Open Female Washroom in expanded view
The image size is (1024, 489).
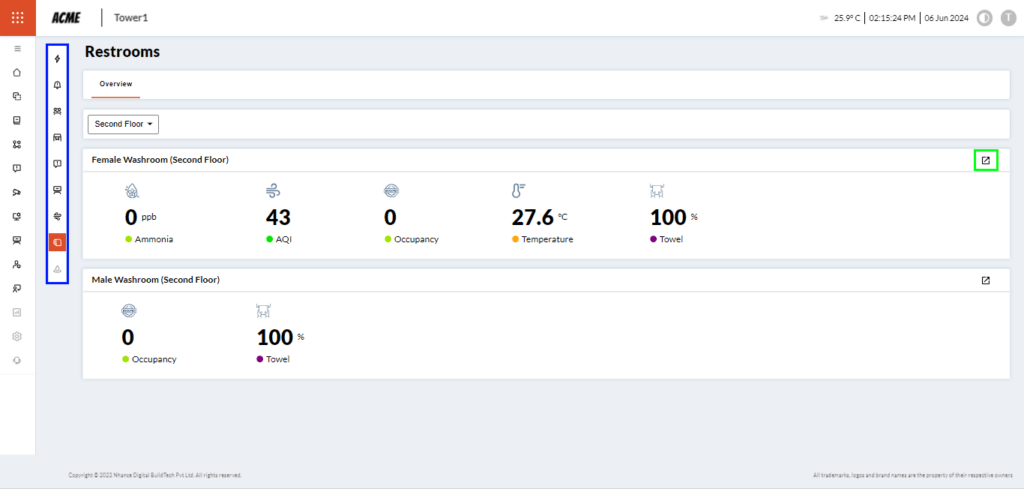tap(985, 160)
